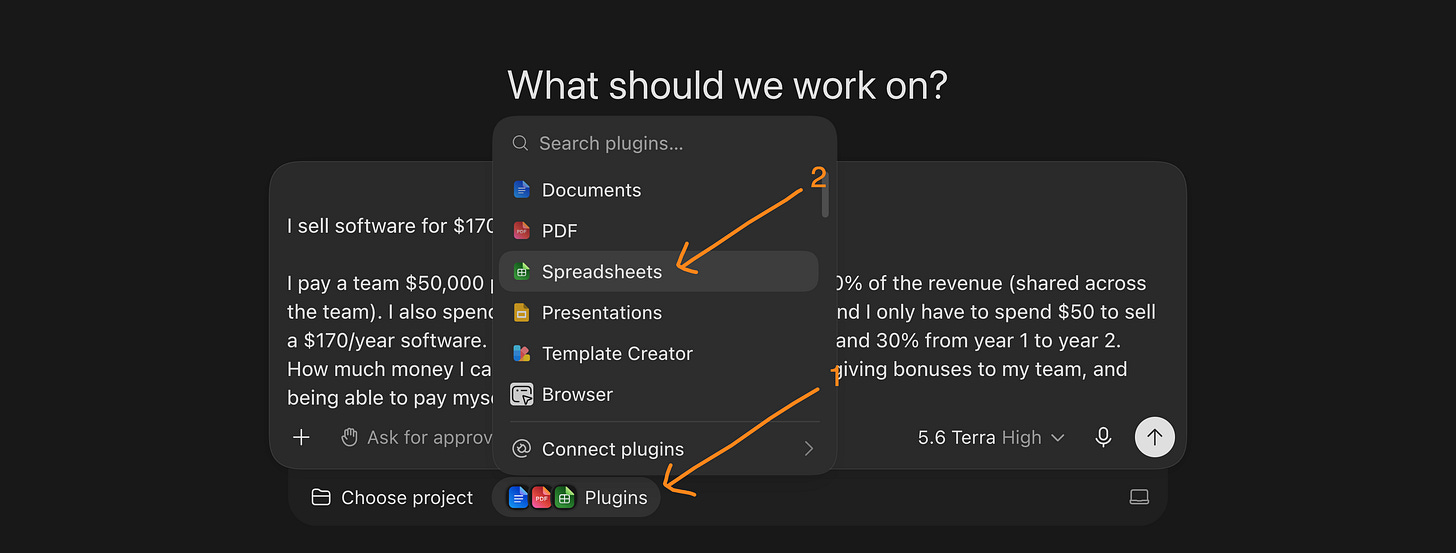Click the yellow Presentations plugin icon
Image resolution: width=1456 pixels, height=553 pixels.
coord(521,313)
